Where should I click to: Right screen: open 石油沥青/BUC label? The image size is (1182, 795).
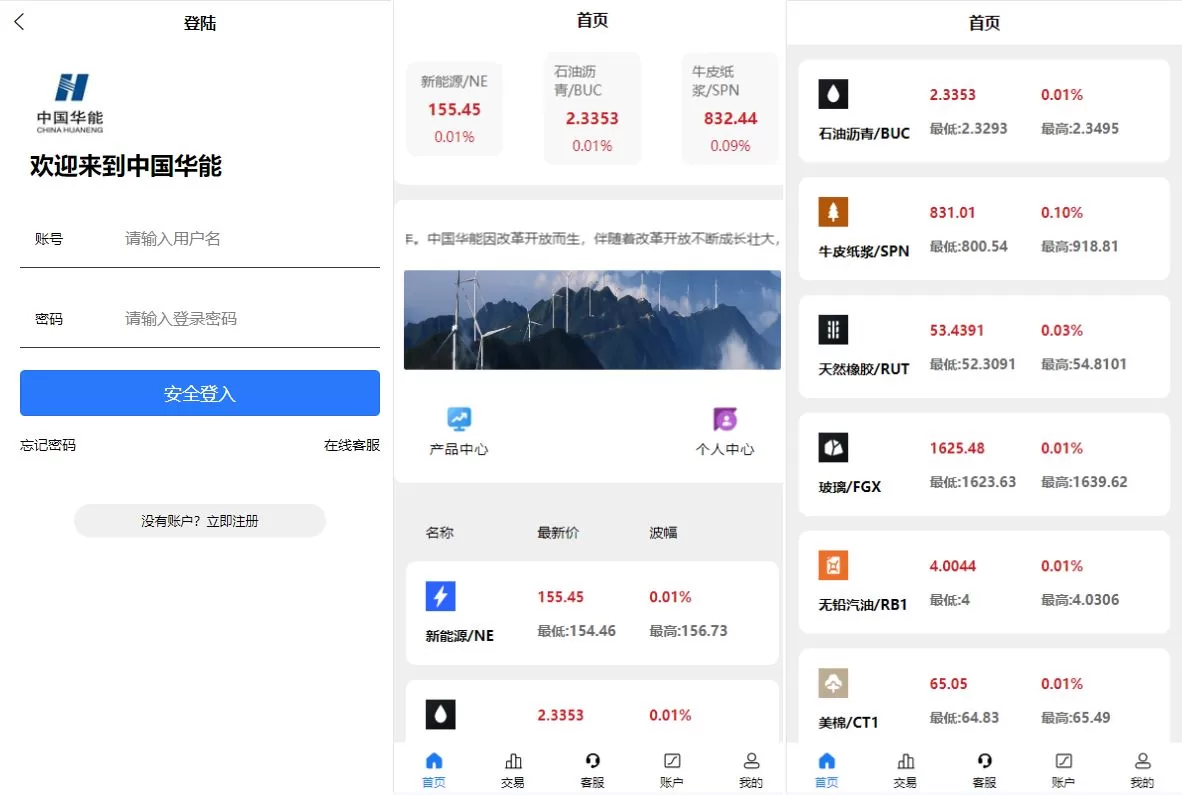pos(864,133)
